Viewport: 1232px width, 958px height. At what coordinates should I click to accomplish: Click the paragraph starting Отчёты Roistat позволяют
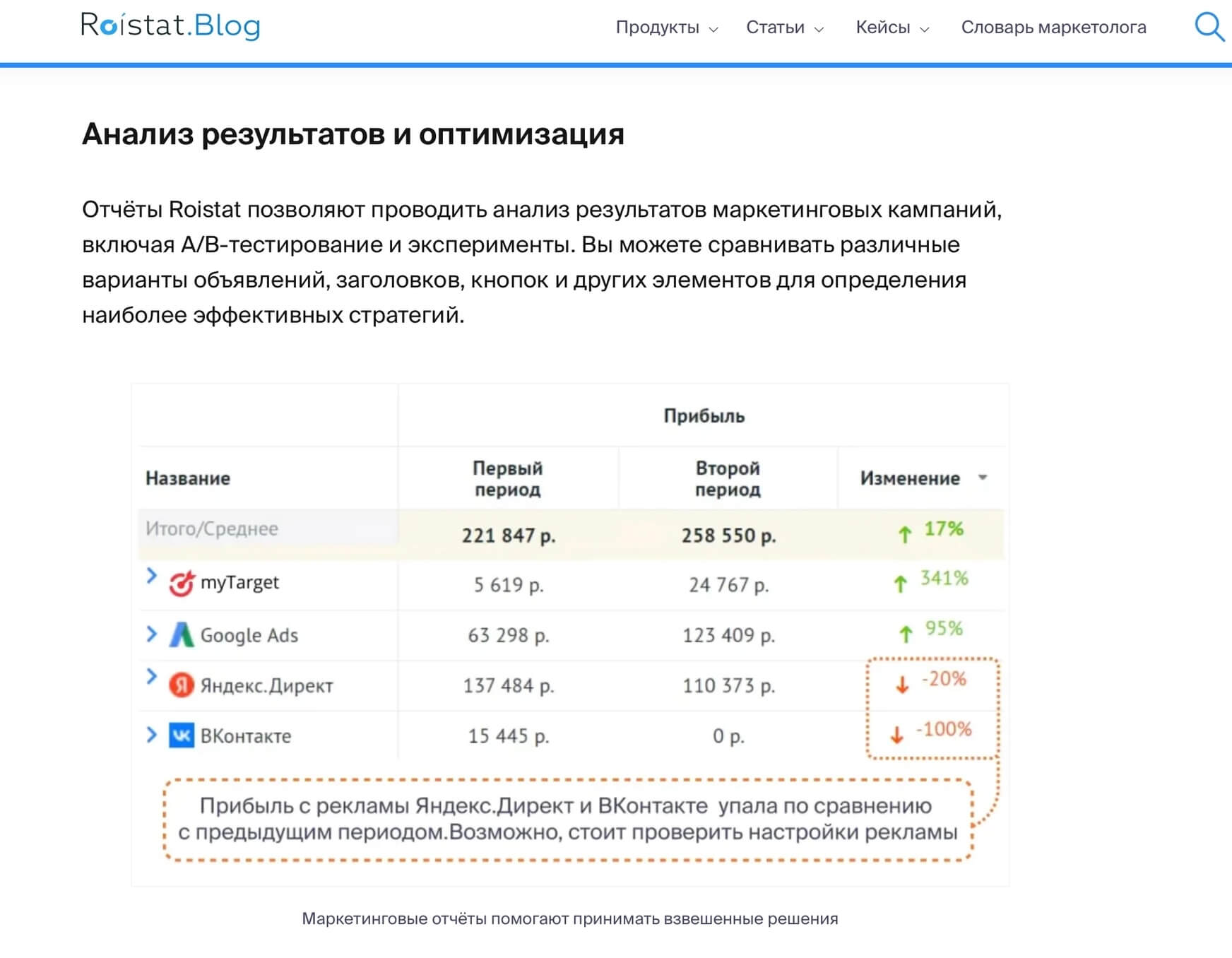[x=542, y=262]
